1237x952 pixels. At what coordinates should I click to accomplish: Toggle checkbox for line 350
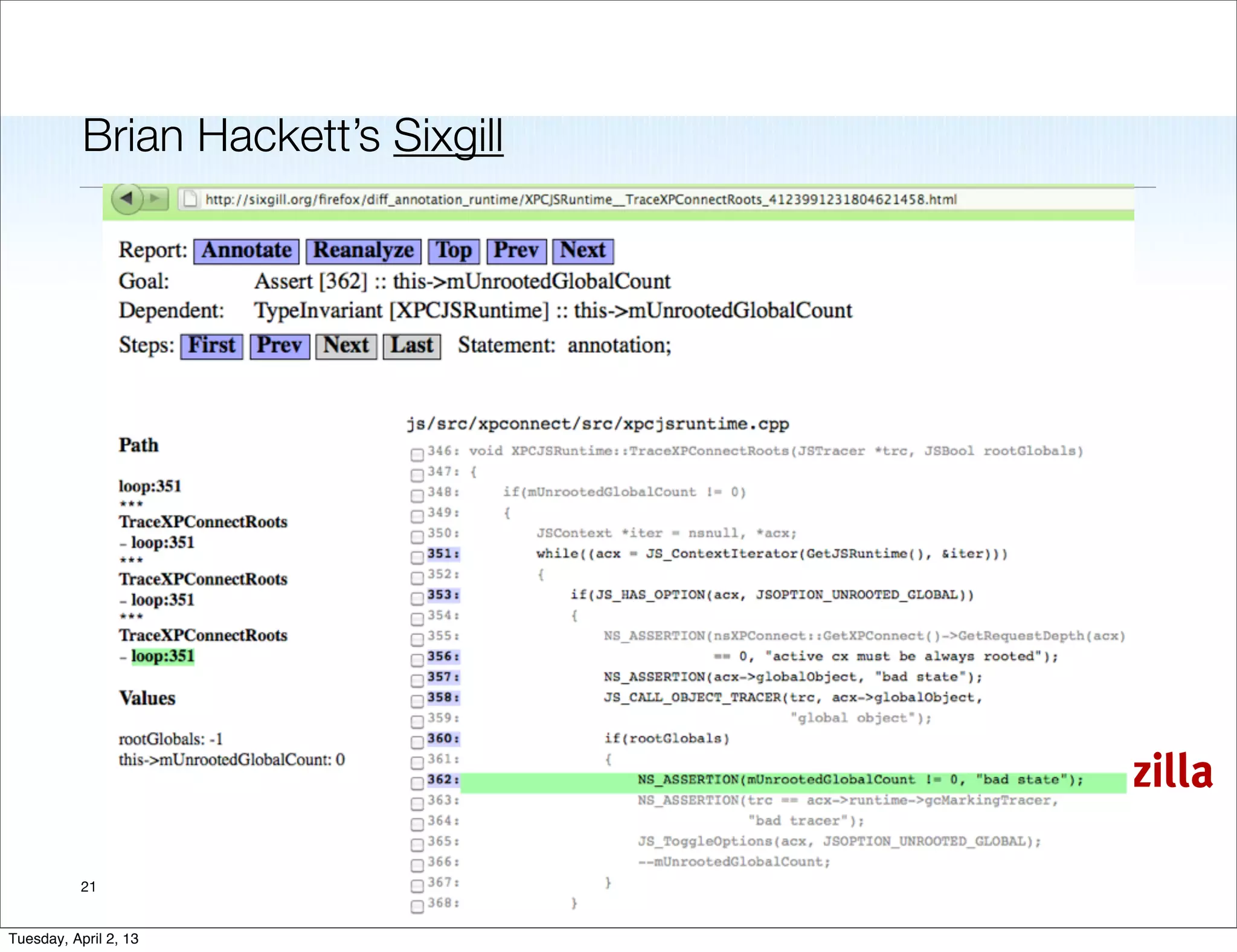tap(417, 536)
